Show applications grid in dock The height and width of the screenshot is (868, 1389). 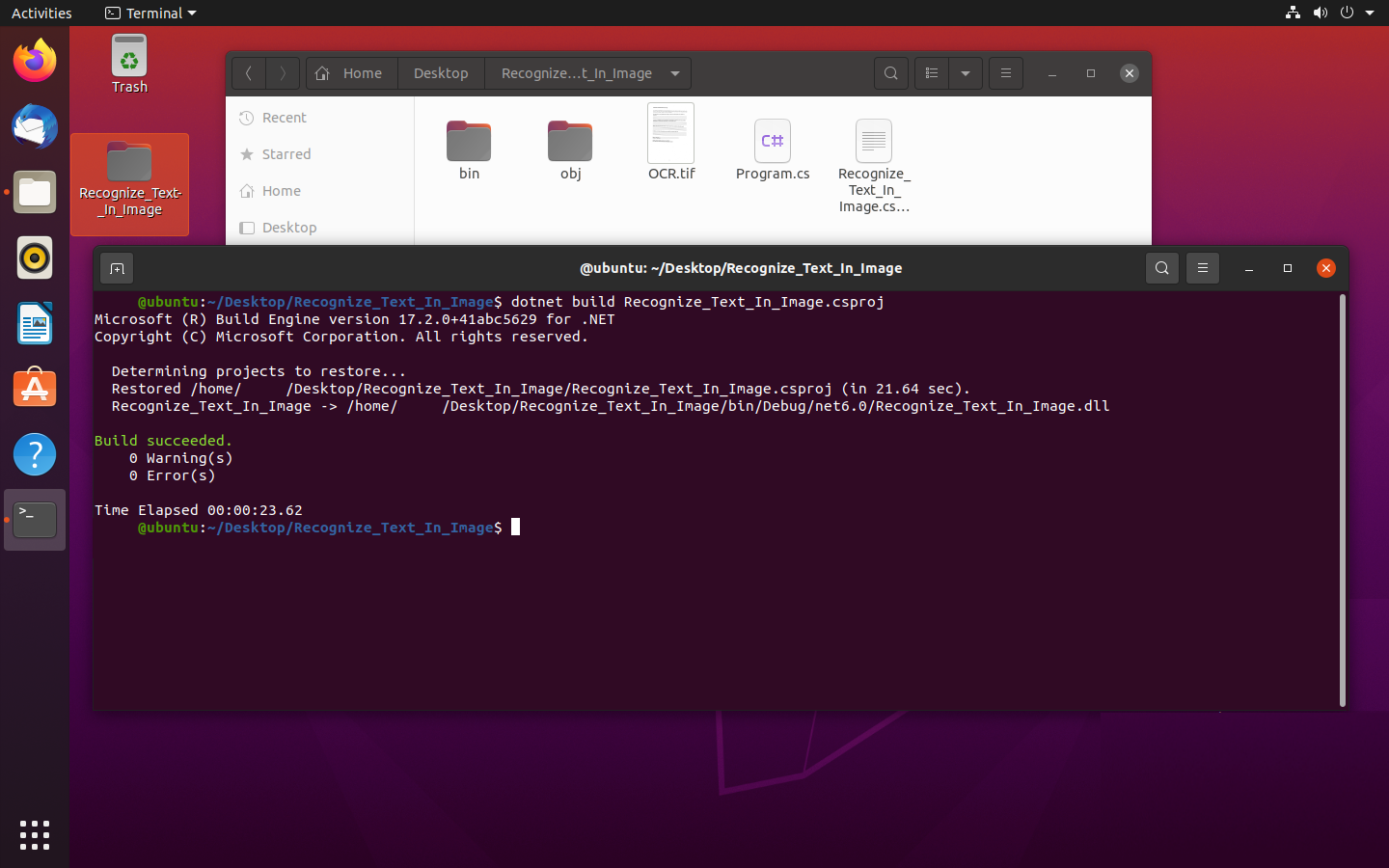tap(35, 835)
